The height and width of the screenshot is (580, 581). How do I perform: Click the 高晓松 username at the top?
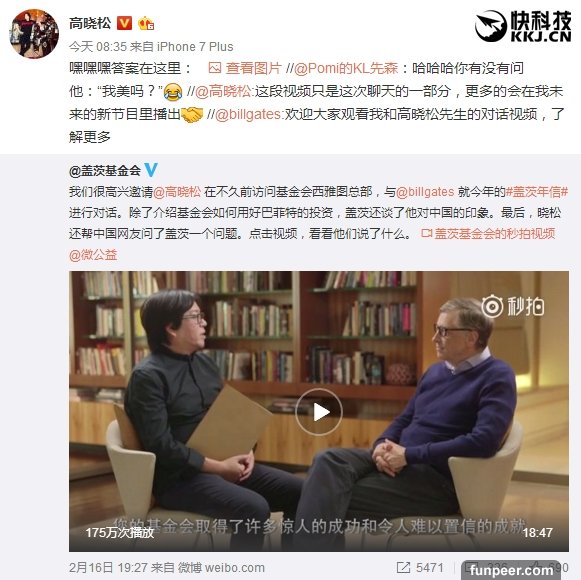90,23
